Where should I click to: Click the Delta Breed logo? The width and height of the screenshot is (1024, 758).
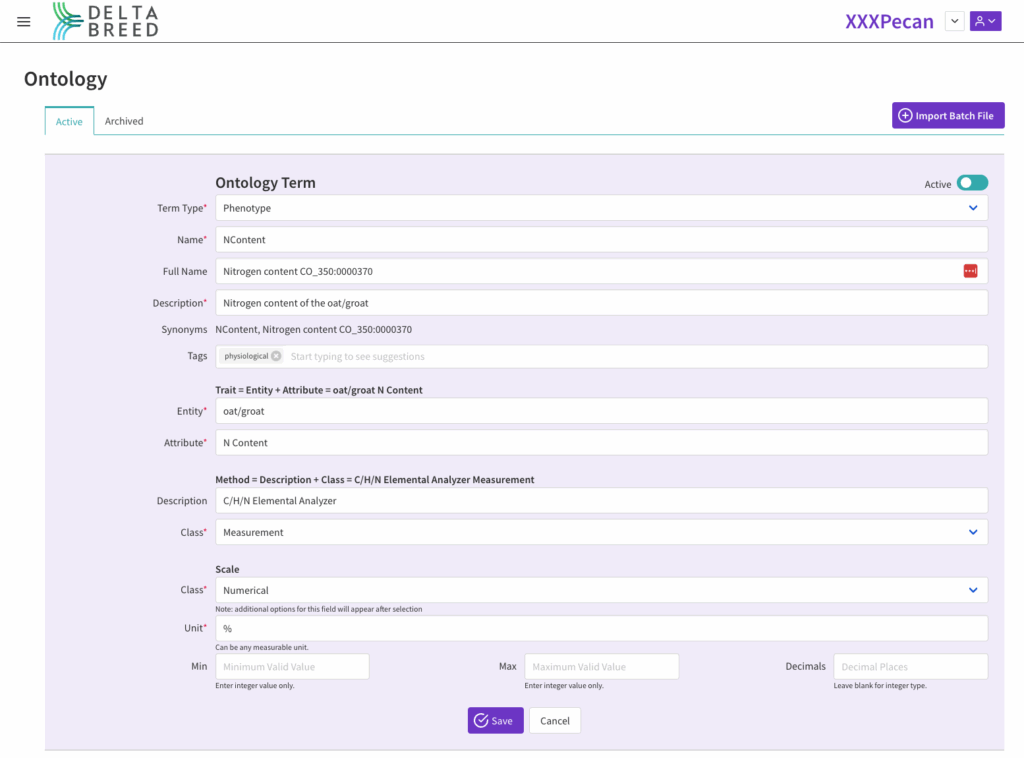(x=106, y=21)
